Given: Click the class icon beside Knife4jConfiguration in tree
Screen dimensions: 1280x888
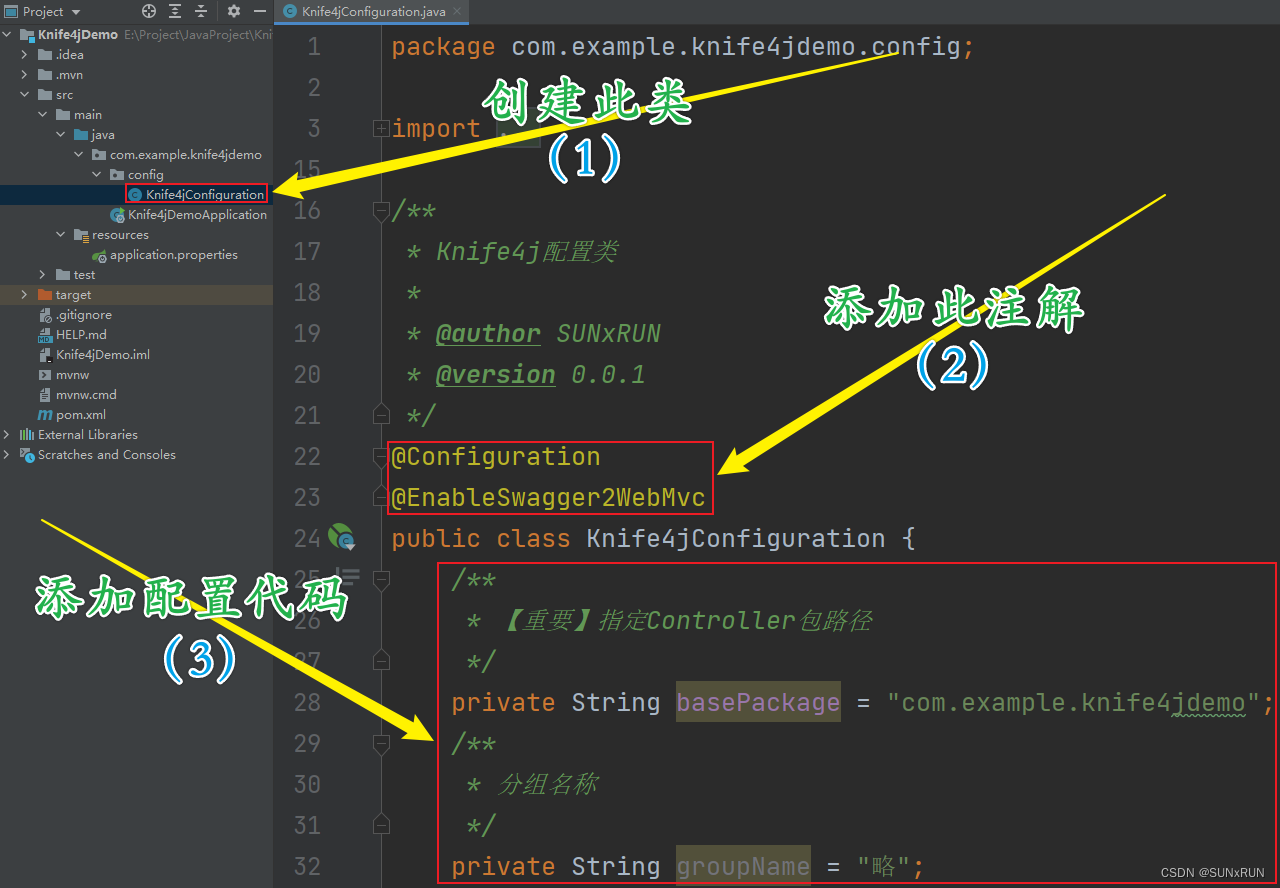Looking at the screenshot, I should [135, 195].
